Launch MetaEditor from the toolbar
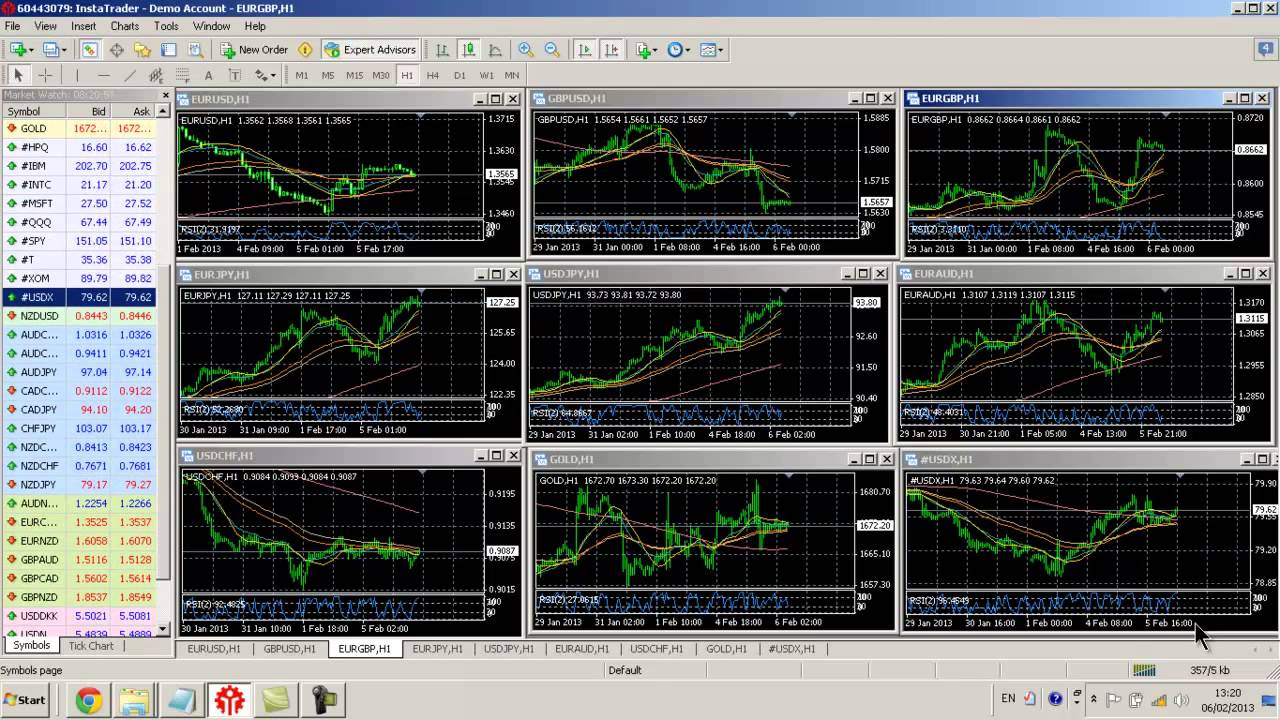 click(305, 49)
